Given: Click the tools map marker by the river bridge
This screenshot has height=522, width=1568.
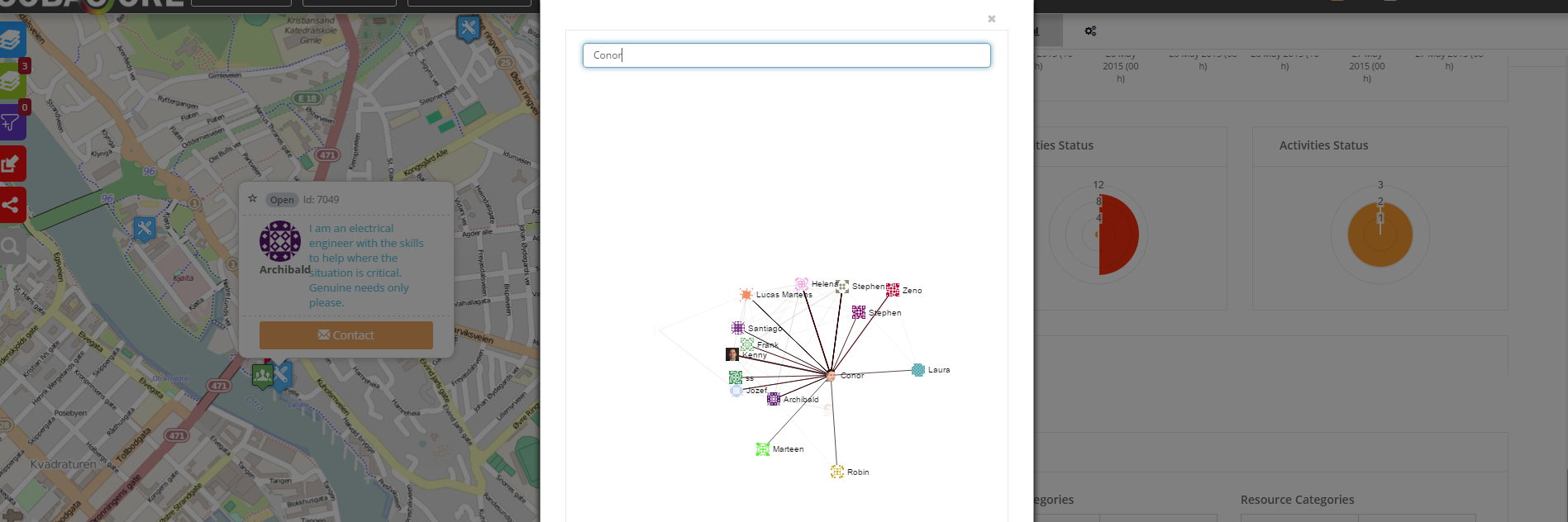Looking at the screenshot, I should pos(145,229).
